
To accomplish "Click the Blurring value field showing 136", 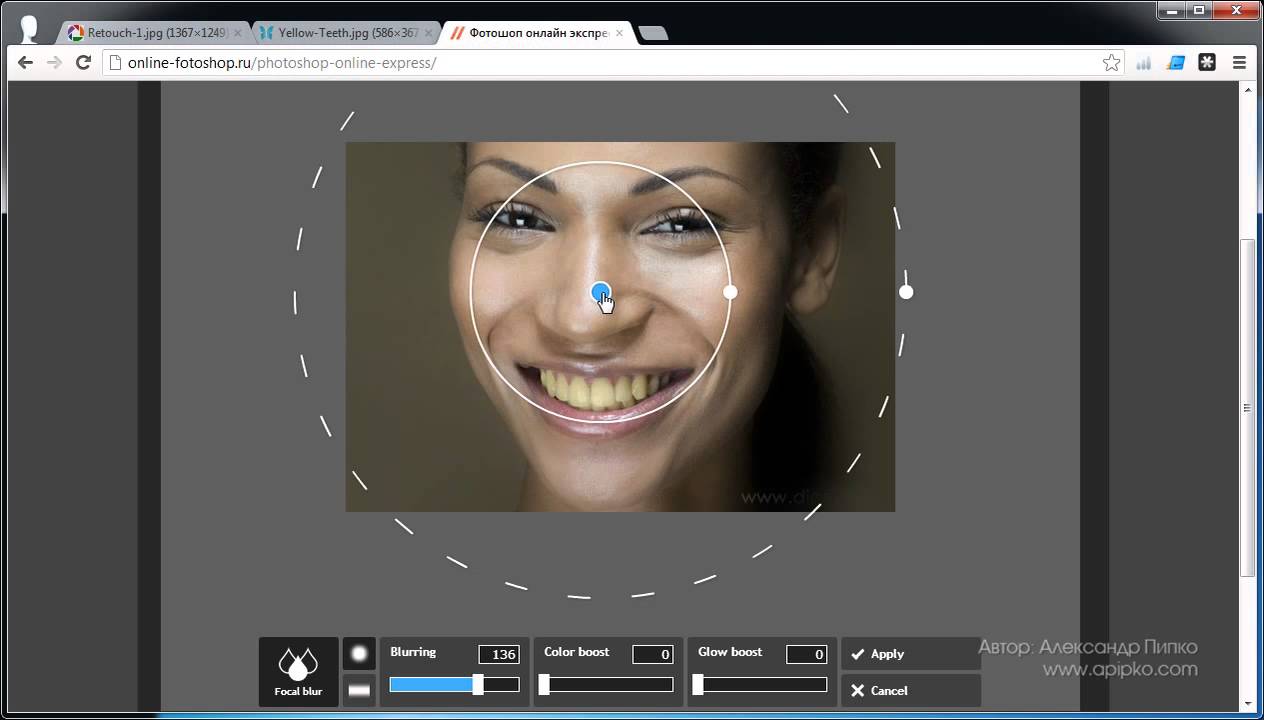I will click(x=498, y=655).
